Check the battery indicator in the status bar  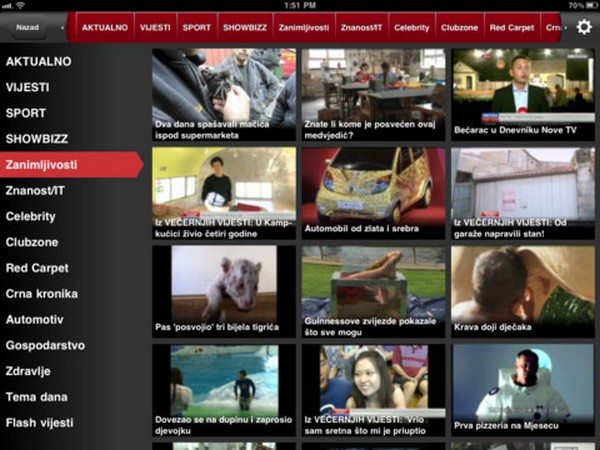coord(590,5)
